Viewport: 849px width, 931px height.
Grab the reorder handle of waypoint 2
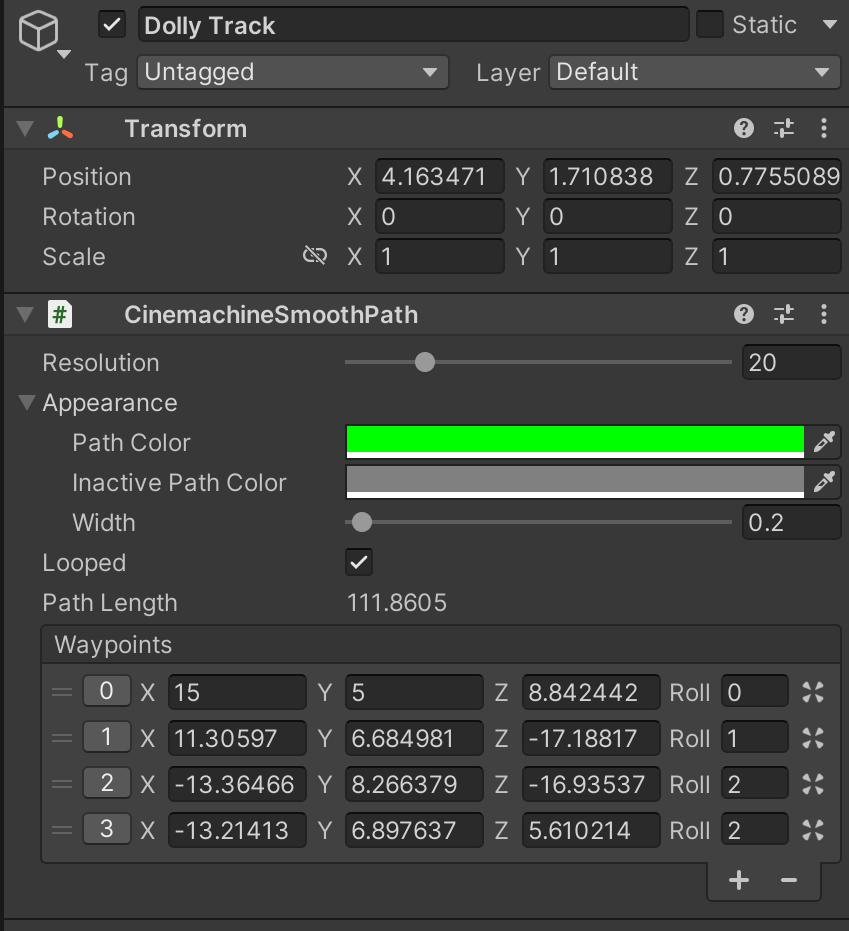pos(62,784)
